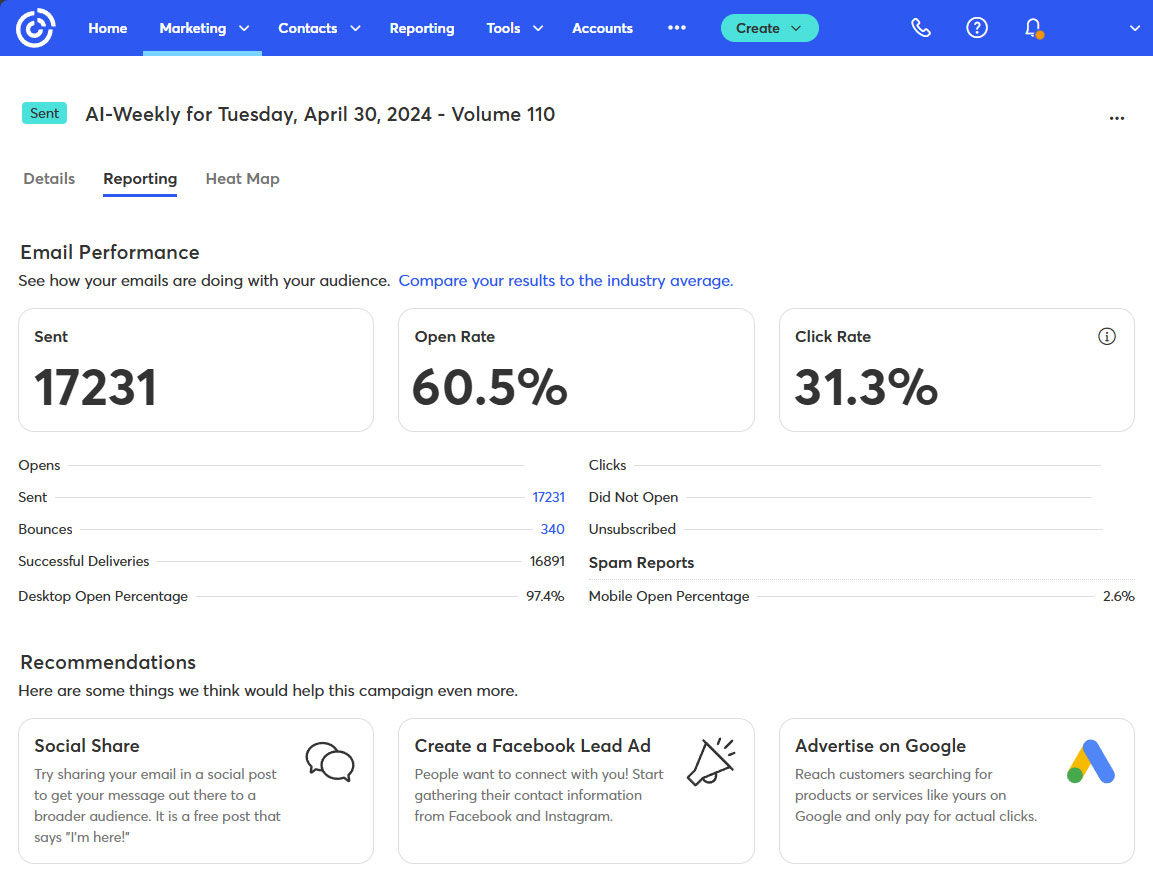Click the Constant Contact logo icon

[35, 28]
